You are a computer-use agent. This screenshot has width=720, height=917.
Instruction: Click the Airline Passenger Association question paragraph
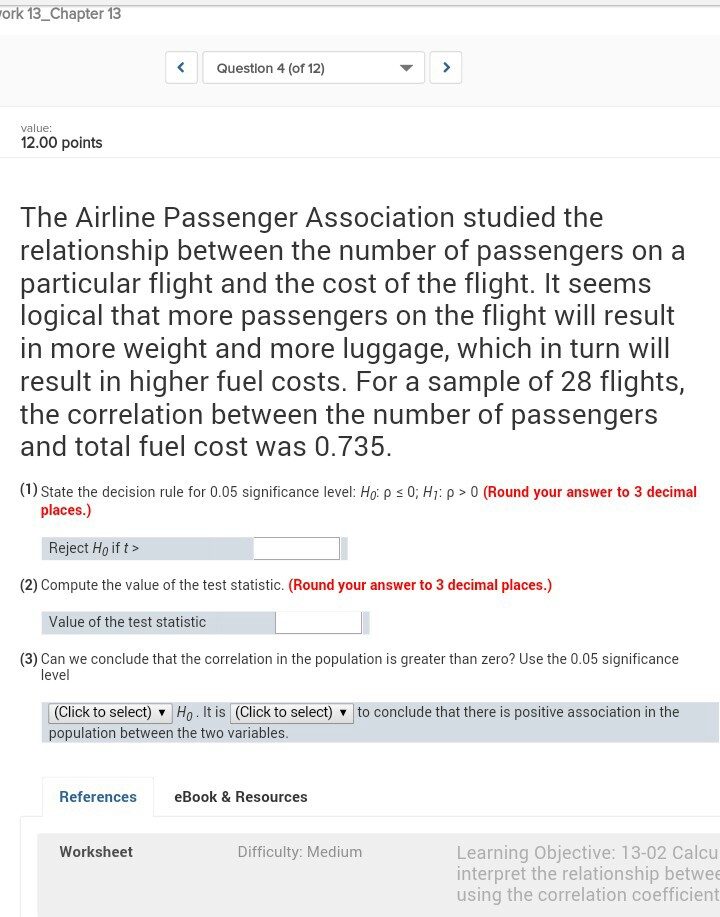(x=350, y=330)
